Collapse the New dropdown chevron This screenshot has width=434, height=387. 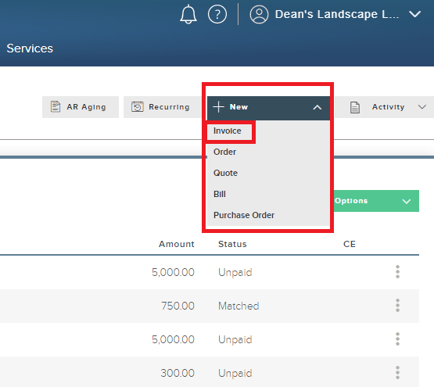tap(317, 107)
